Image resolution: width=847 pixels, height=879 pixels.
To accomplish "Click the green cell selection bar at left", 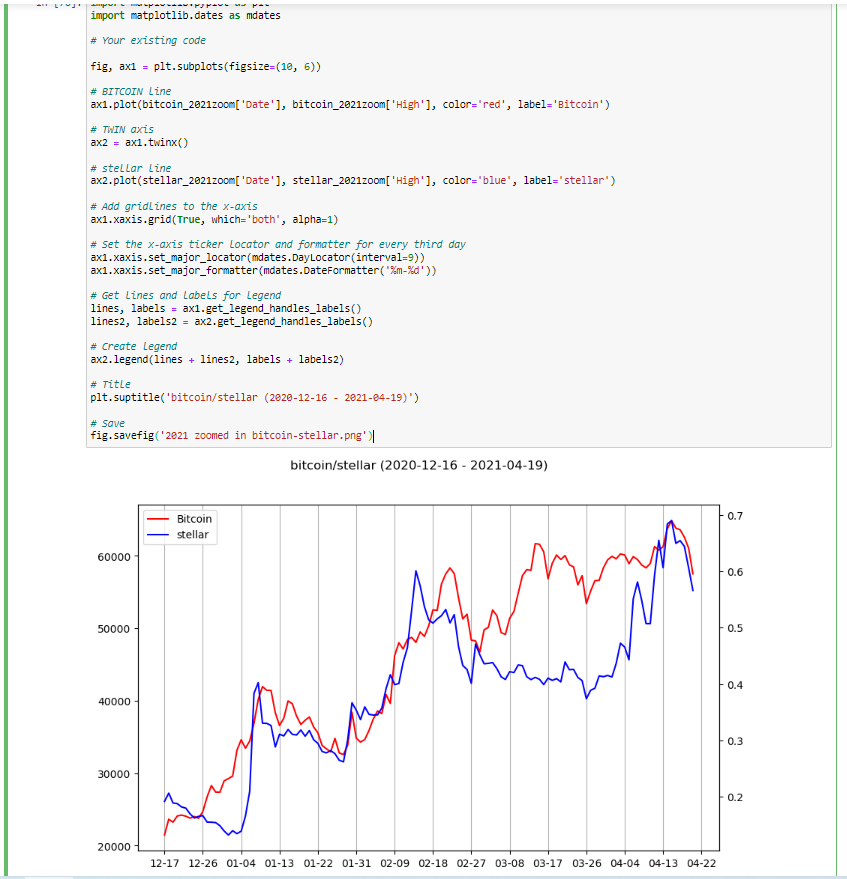I will point(7,440).
